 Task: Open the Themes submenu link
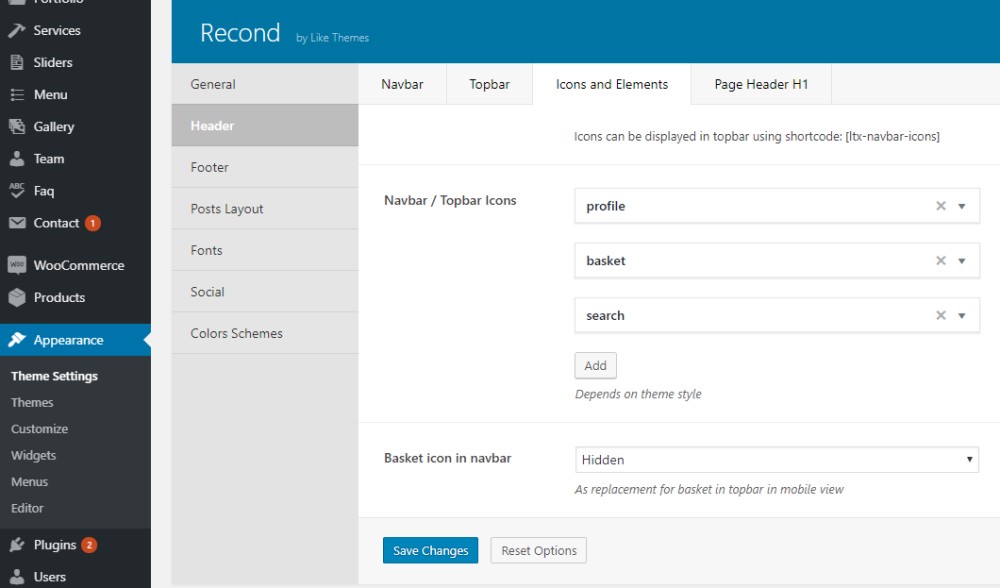click(x=32, y=402)
